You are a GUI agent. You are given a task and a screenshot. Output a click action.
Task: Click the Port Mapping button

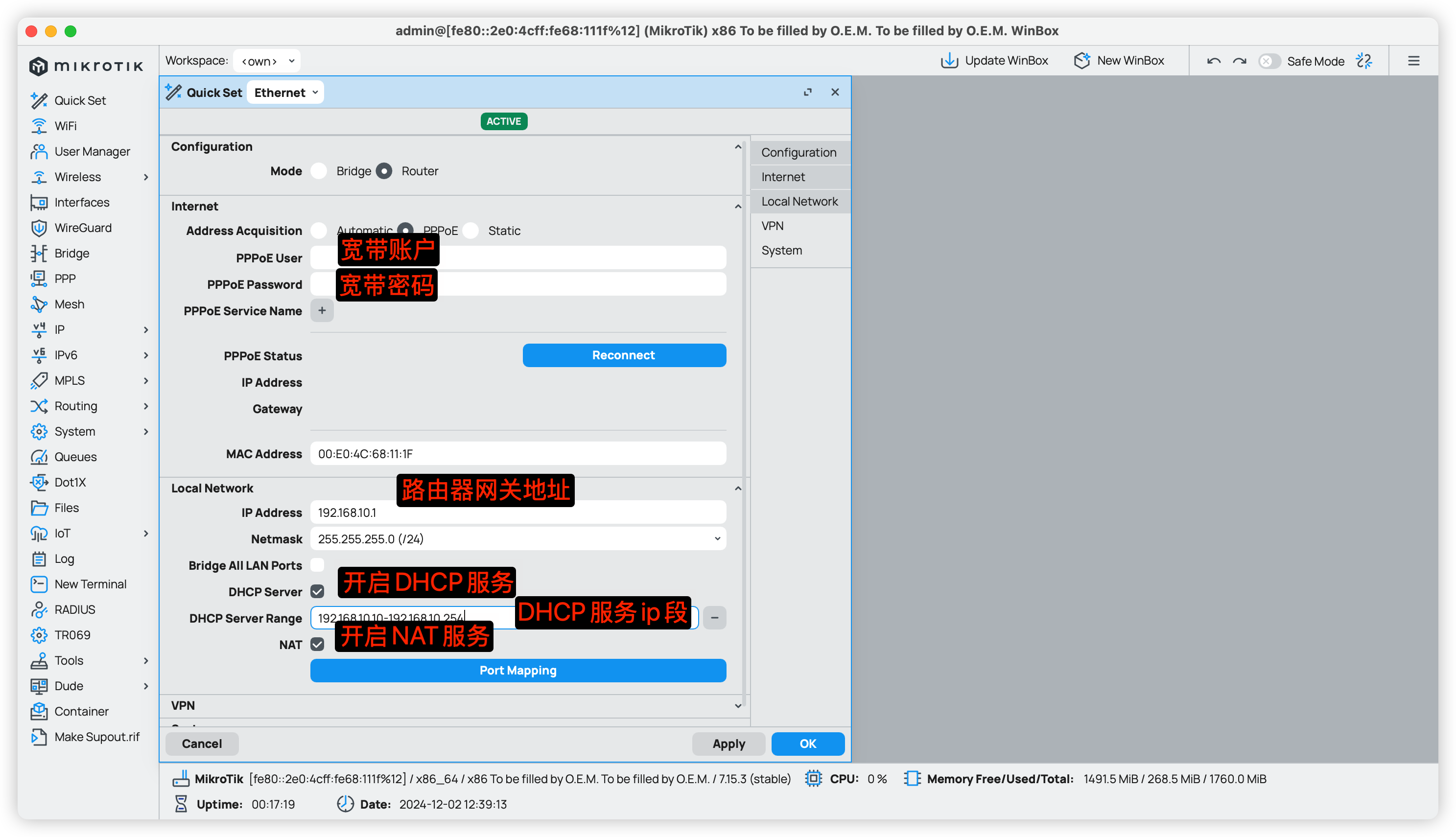pos(518,670)
